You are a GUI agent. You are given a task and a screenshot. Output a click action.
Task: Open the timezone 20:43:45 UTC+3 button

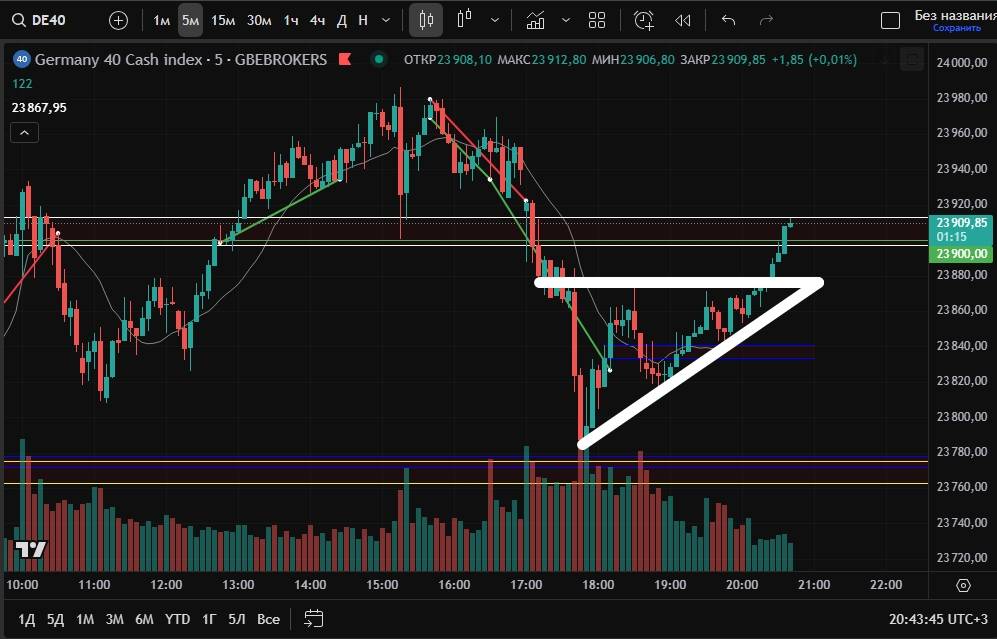pos(937,619)
